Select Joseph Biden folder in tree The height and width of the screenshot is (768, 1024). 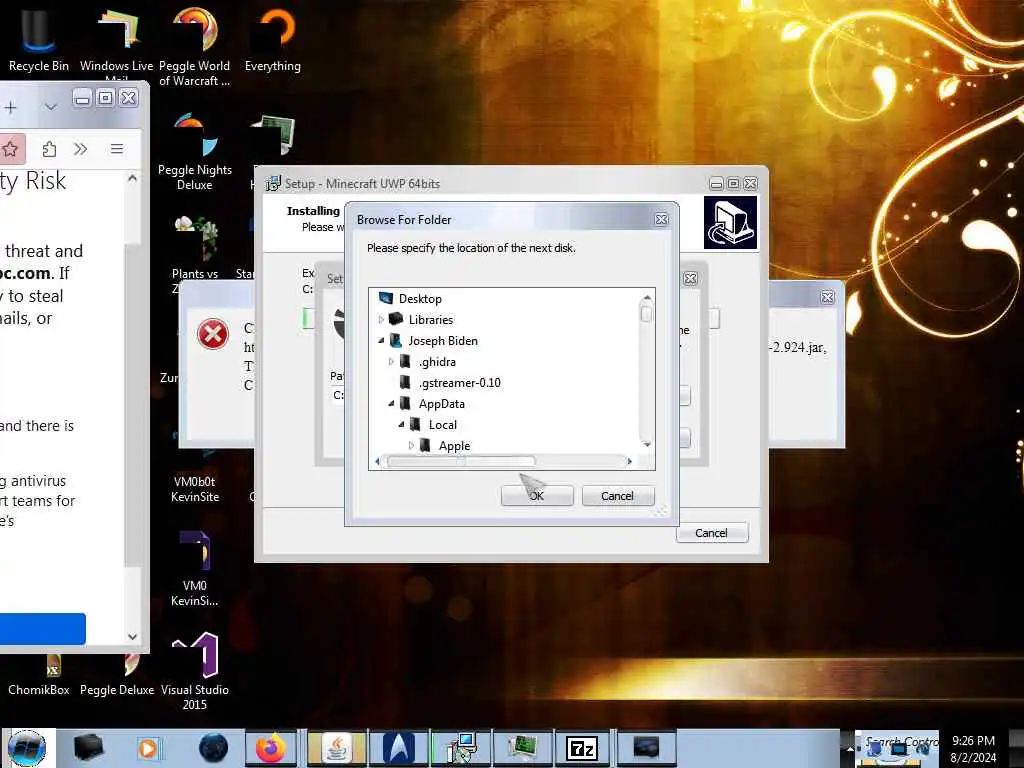tap(443, 340)
